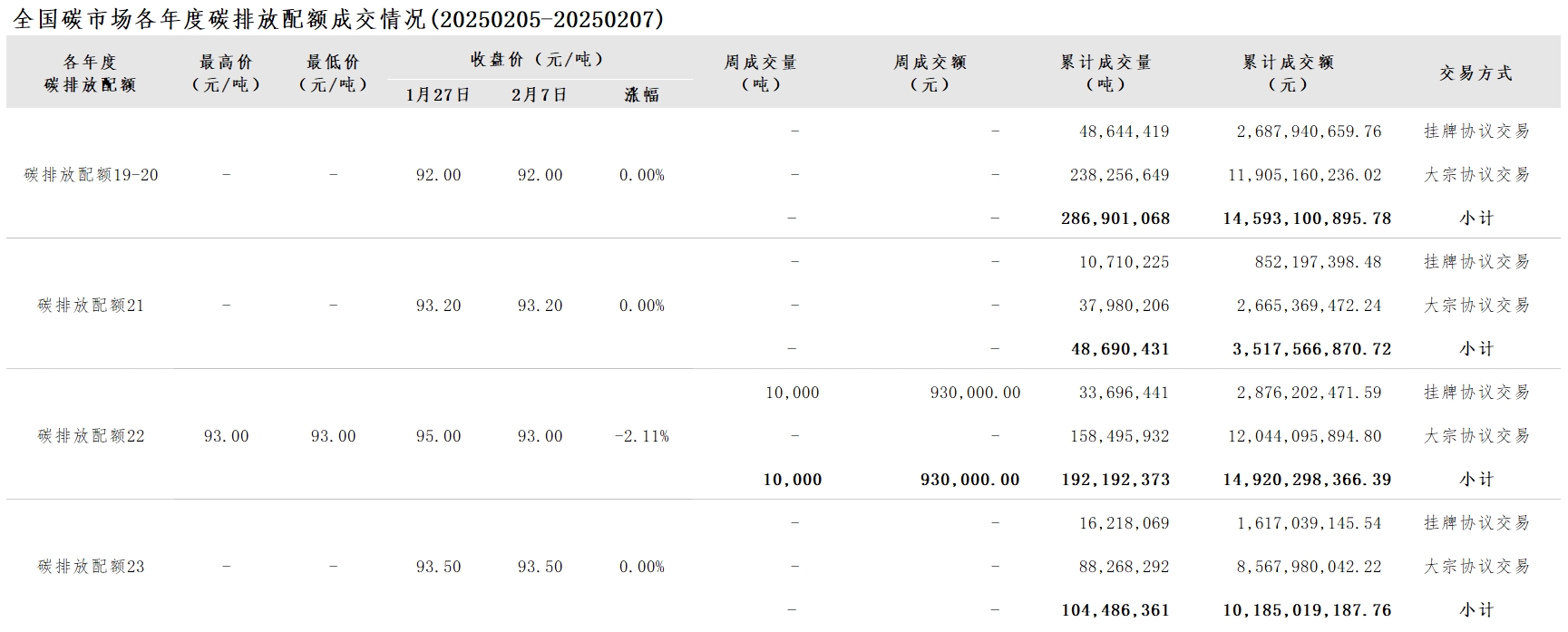Click the 碳排放配额23 row label
This screenshot has height=632, width=1568.
(x=91, y=567)
